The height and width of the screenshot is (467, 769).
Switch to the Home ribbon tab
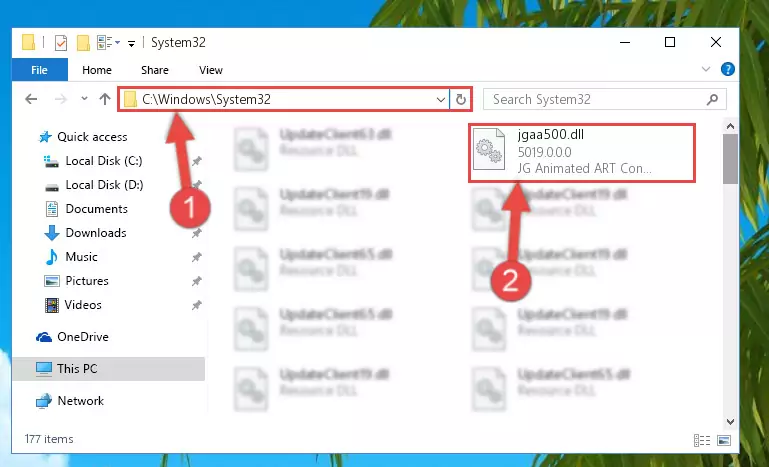tap(97, 70)
